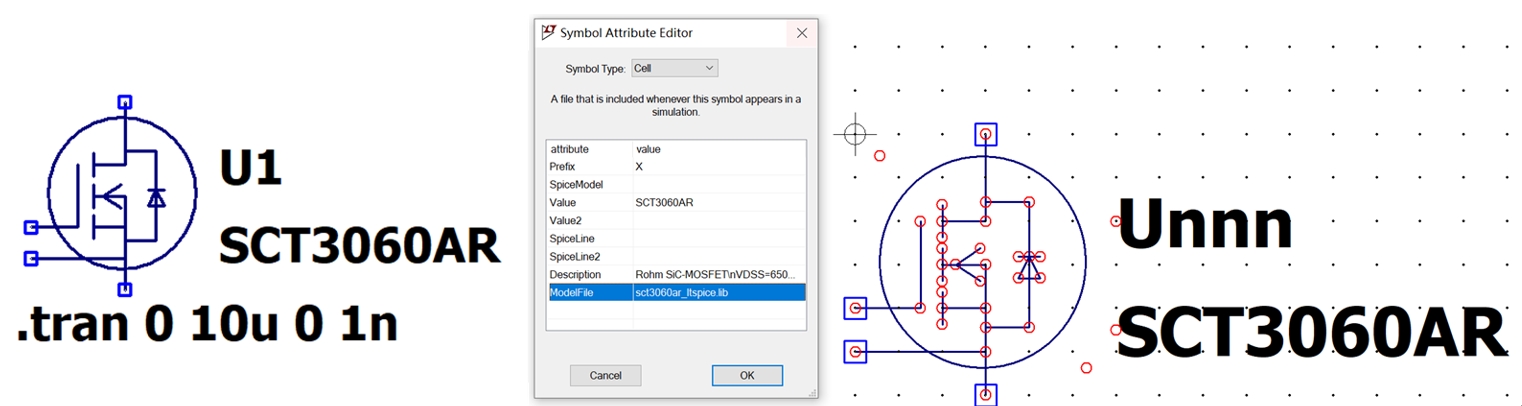Close the Symbol Attribute Editor dialog
1522x406 pixels.
(801, 33)
